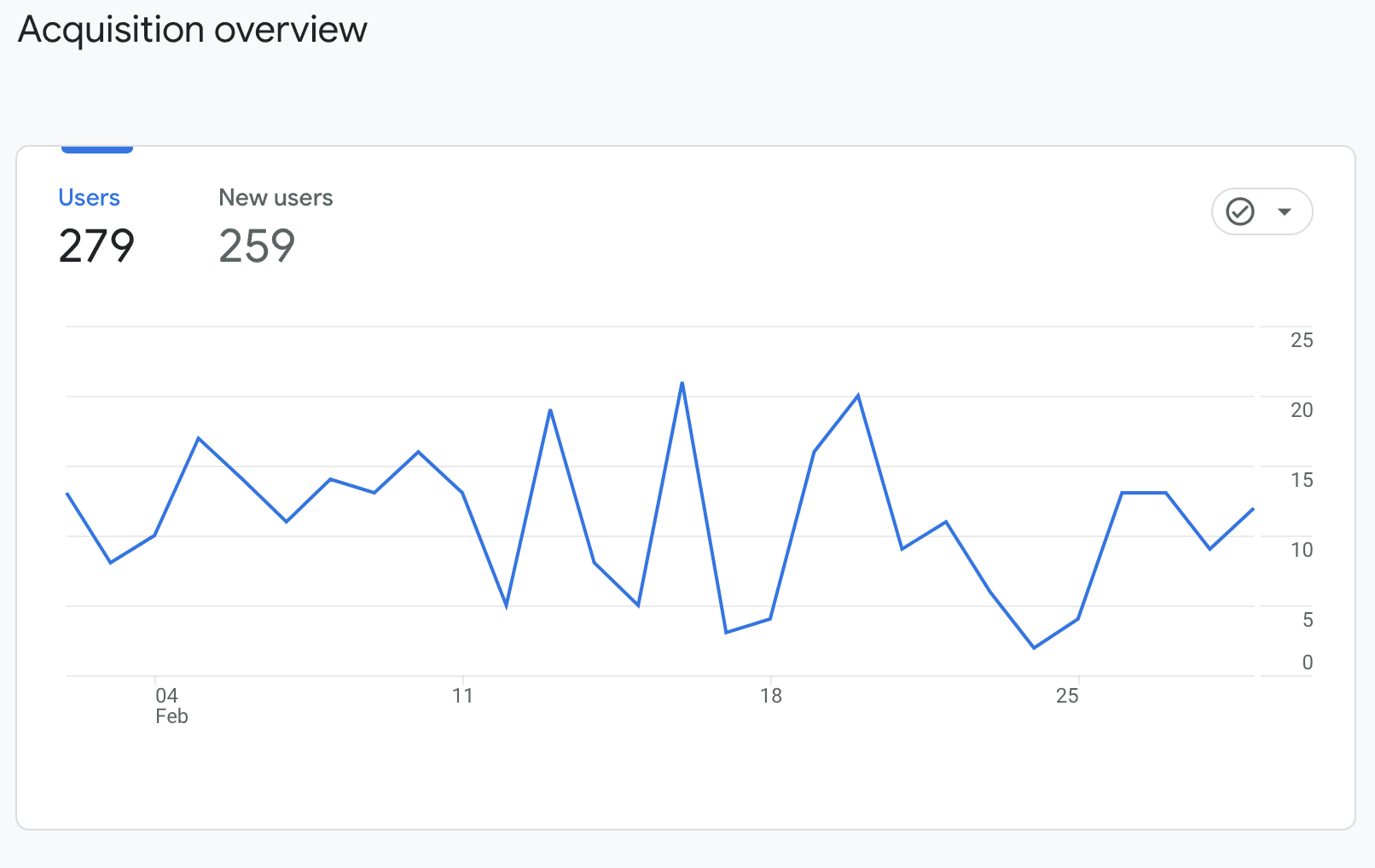Image resolution: width=1375 pixels, height=868 pixels.
Task: Click the 18 date axis label
Action: click(x=771, y=696)
